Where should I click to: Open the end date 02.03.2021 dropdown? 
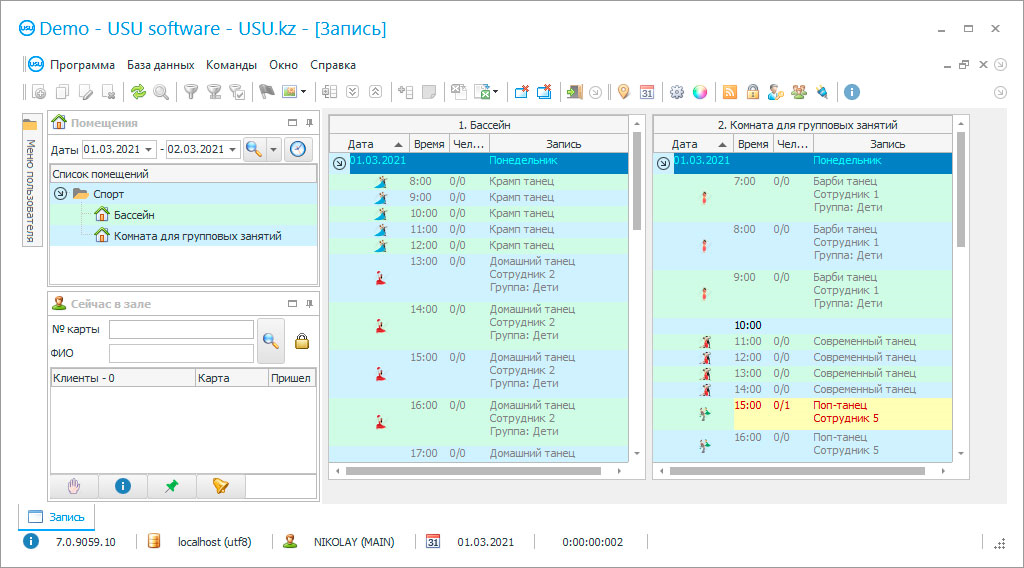pos(232,150)
